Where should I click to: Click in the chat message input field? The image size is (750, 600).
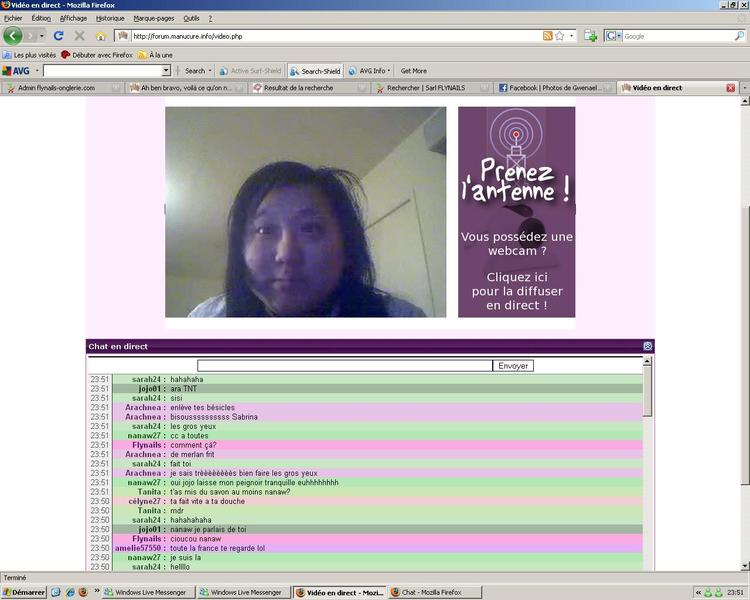coord(345,366)
